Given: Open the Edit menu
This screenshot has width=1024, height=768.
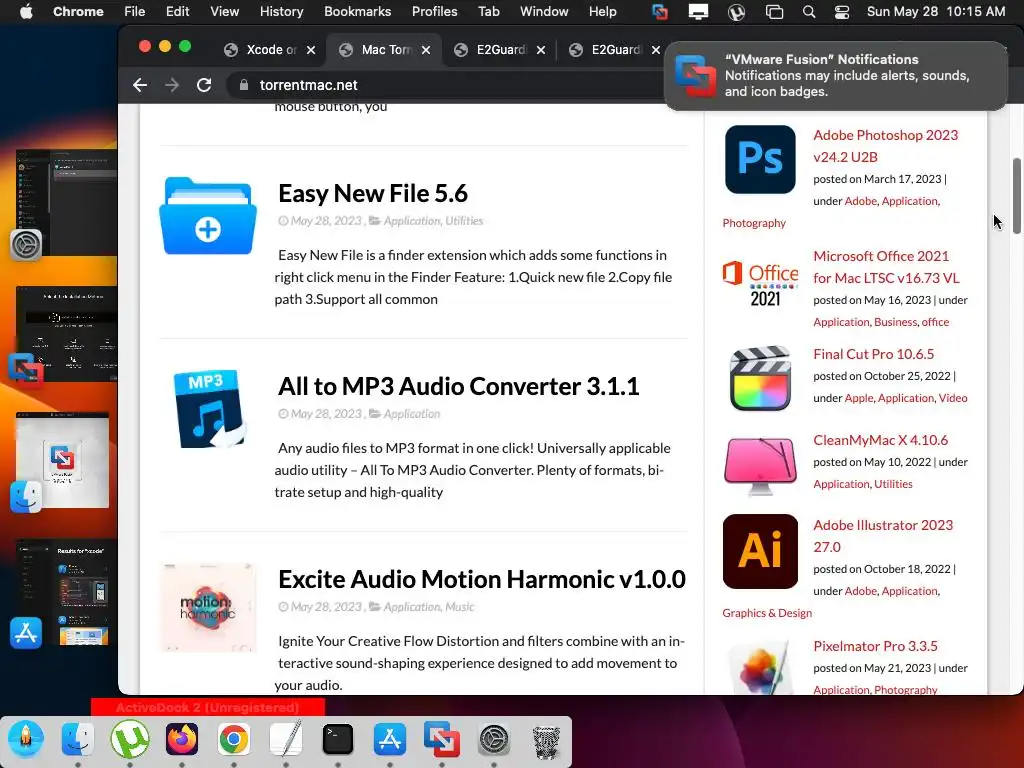Looking at the screenshot, I should pyautogui.click(x=177, y=11).
